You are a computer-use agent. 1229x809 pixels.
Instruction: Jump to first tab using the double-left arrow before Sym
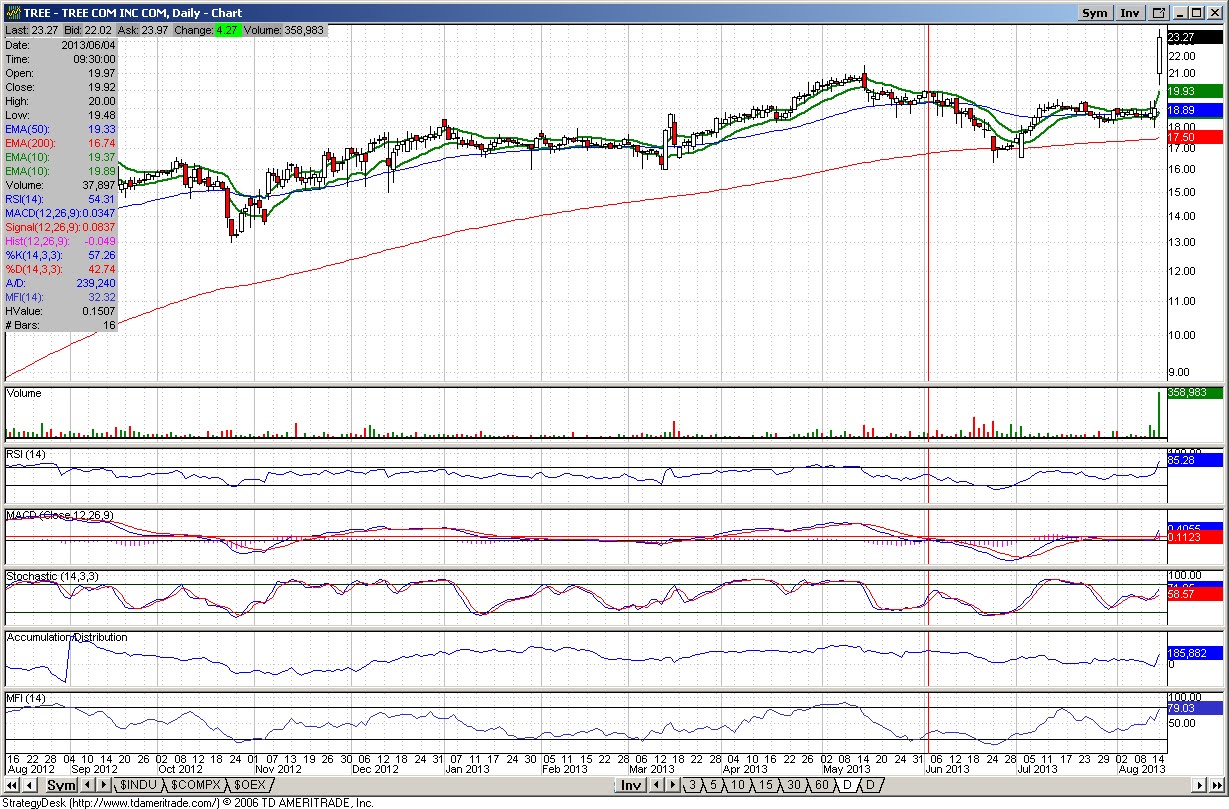tap(11, 786)
